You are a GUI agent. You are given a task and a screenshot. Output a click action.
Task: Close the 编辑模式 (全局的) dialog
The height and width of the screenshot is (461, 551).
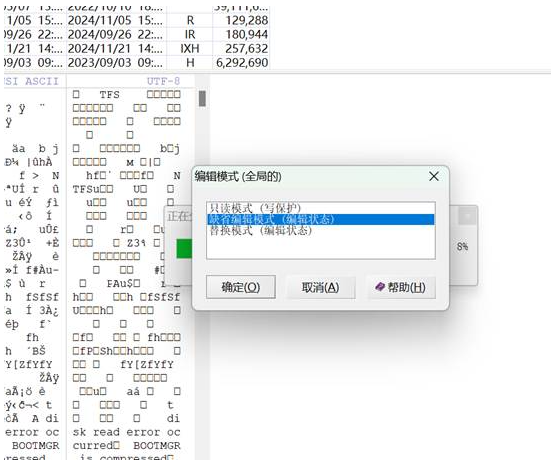click(x=434, y=176)
